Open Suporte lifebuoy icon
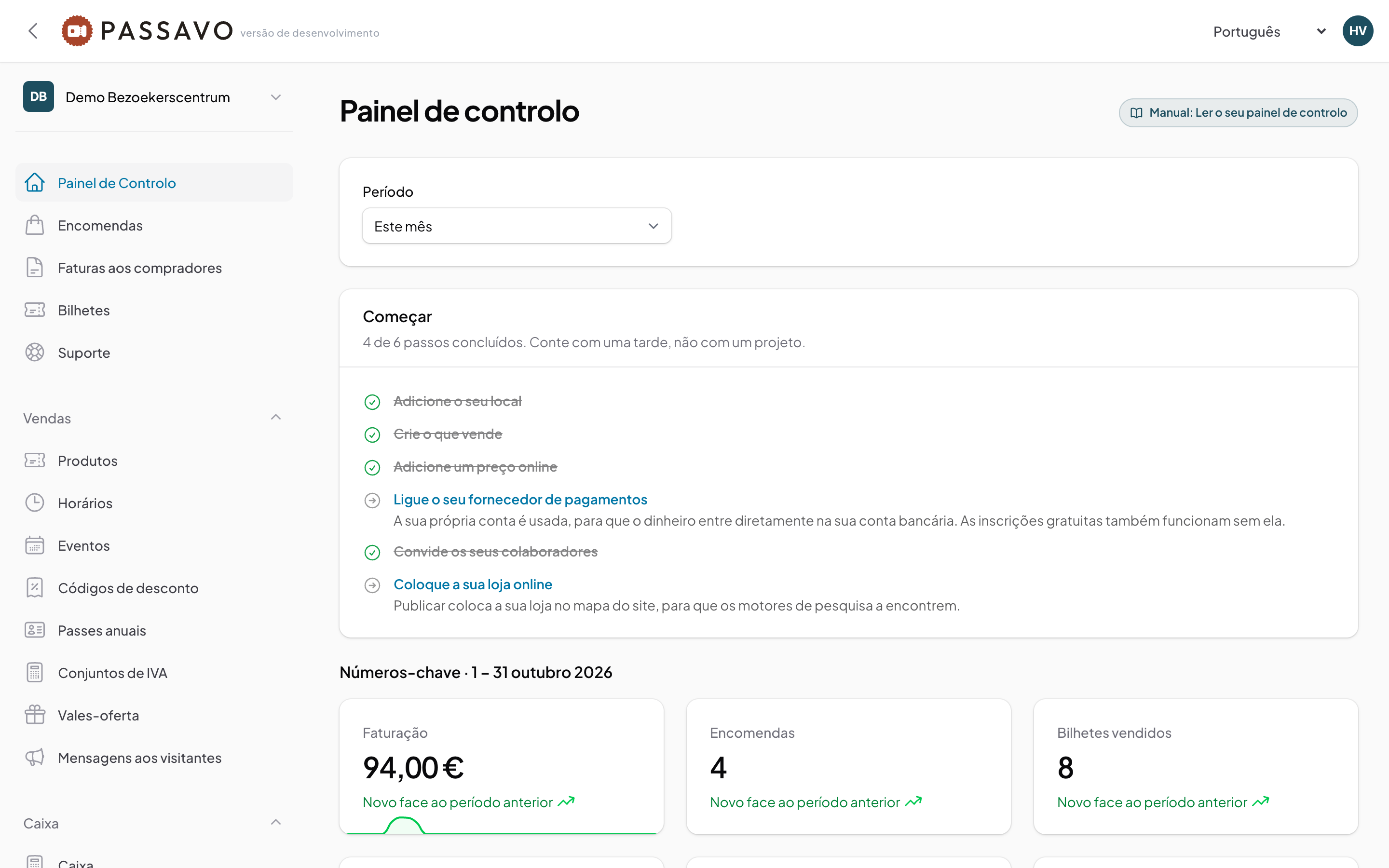The image size is (1389, 868). [34, 353]
